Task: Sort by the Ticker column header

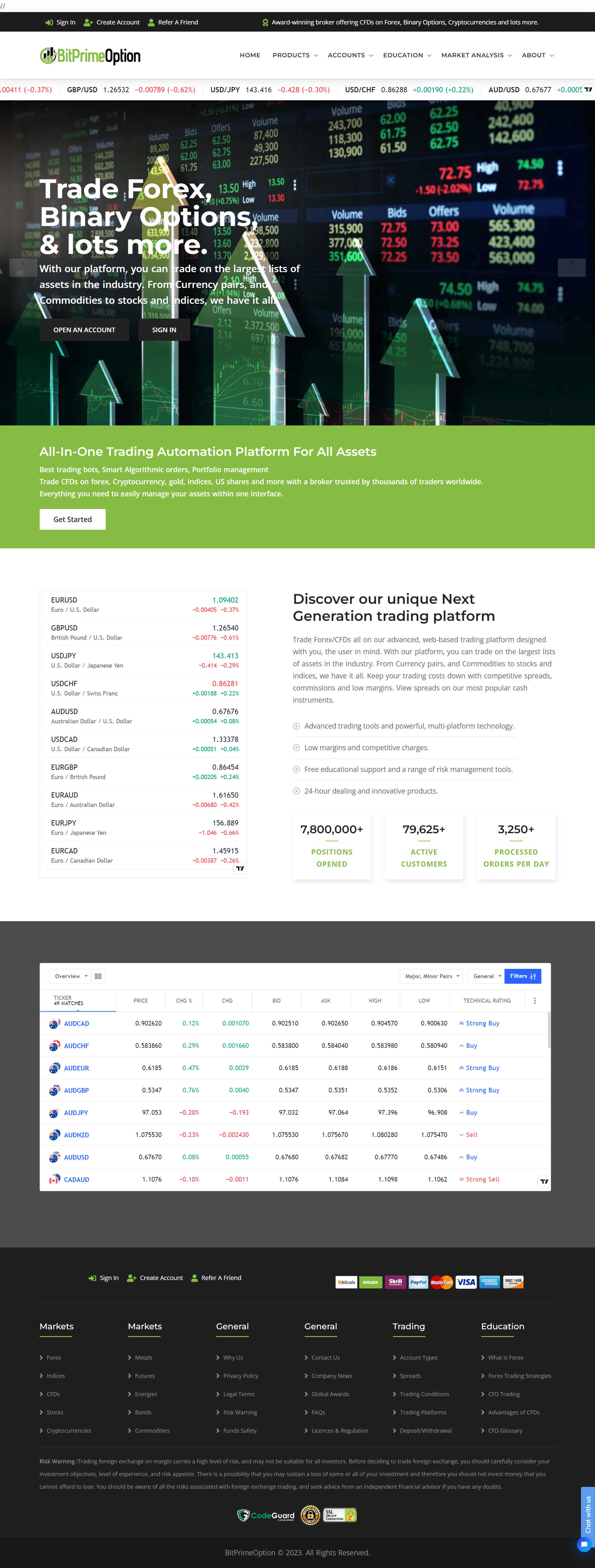Action: [78, 1000]
